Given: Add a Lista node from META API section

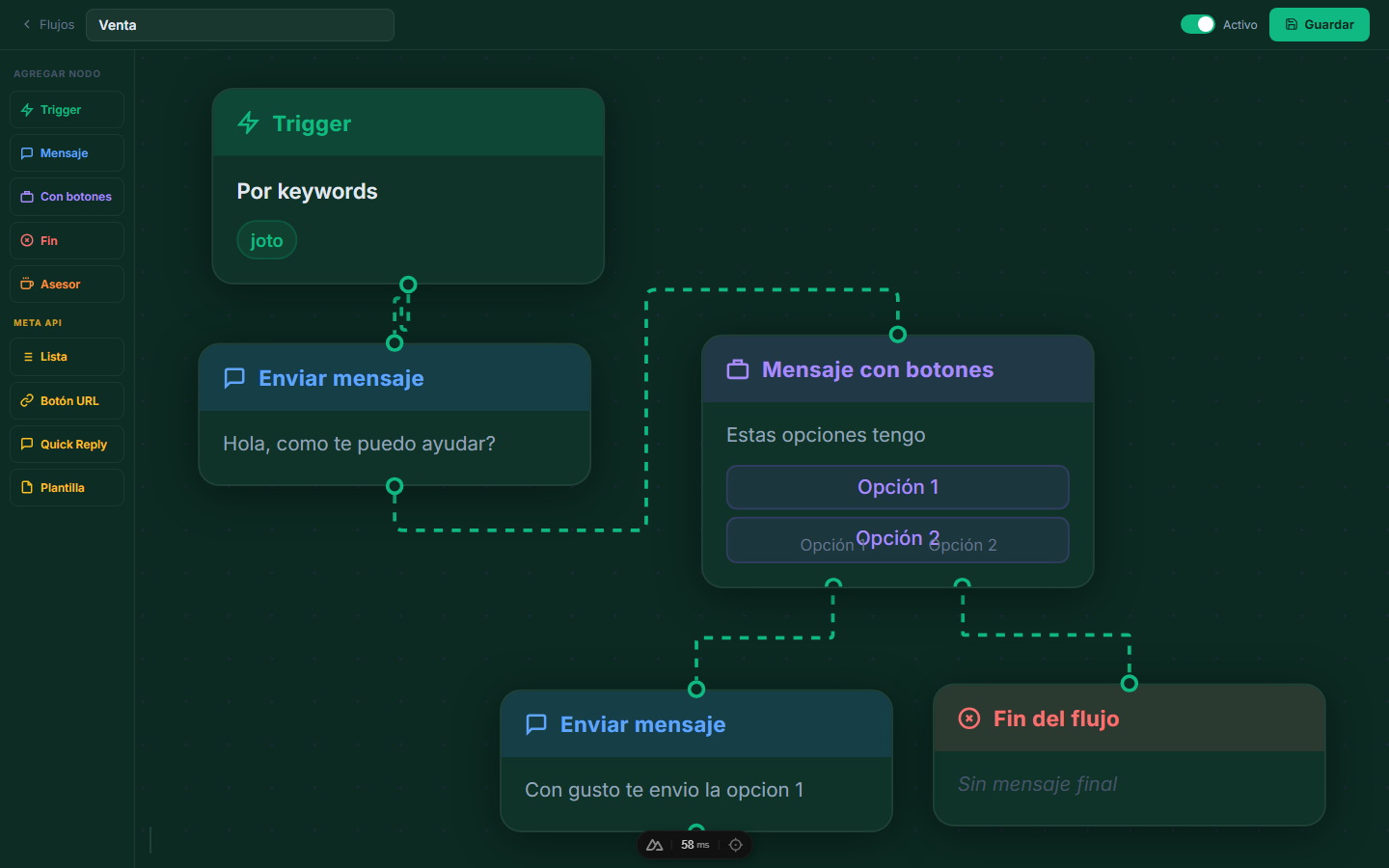Looking at the screenshot, I should pyautogui.click(x=67, y=357).
